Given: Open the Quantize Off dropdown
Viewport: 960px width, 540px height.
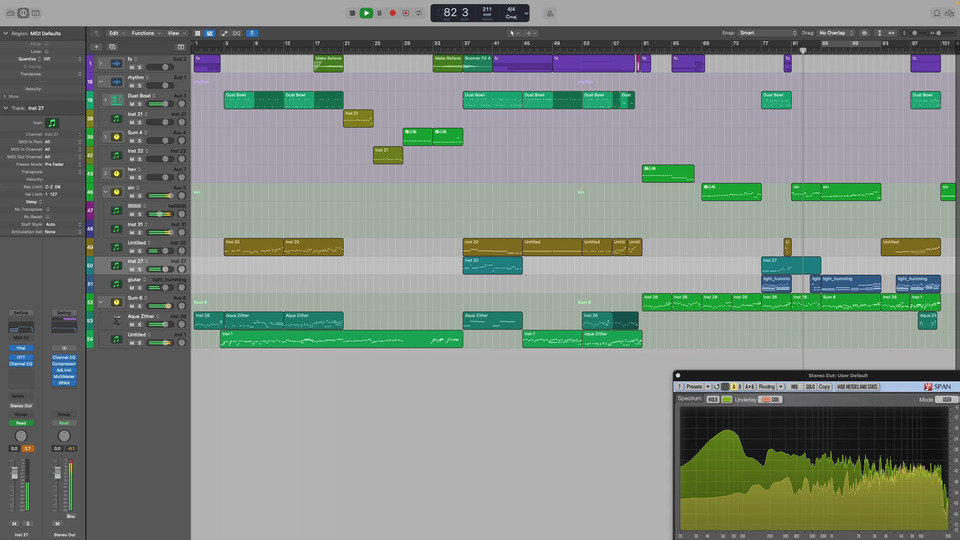Looking at the screenshot, I should pyautogui.click(x=62, y=59).
